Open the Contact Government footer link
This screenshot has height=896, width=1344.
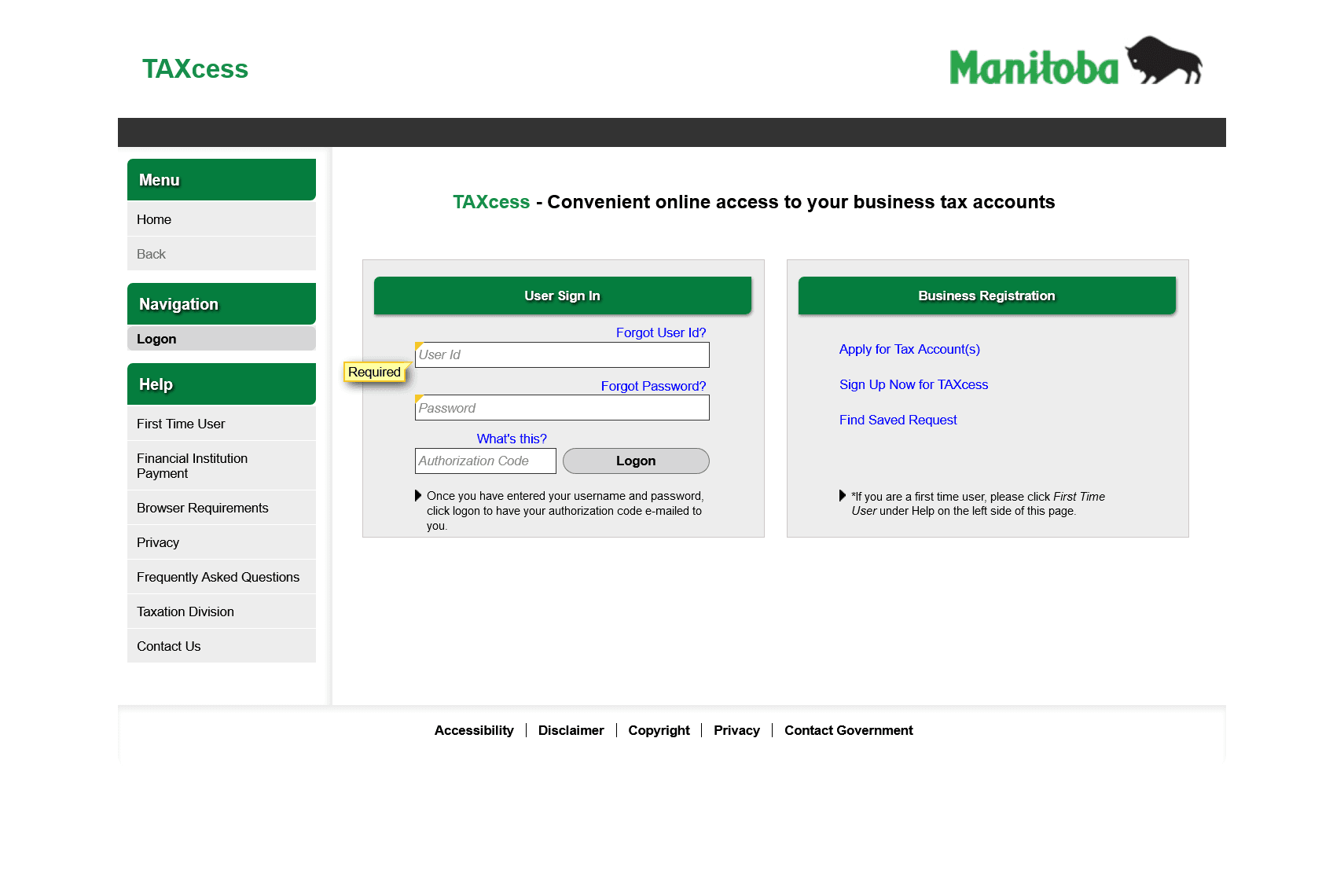point(849,730)
